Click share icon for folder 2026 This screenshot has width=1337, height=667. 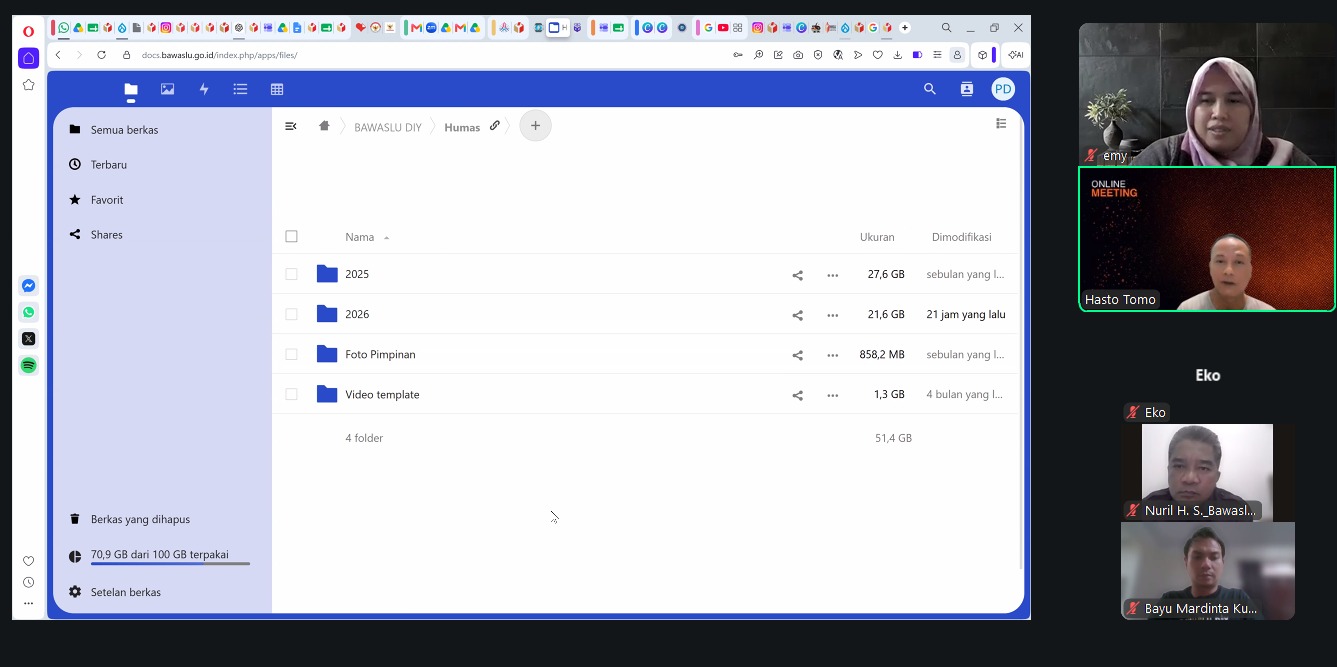click(797, 315)
